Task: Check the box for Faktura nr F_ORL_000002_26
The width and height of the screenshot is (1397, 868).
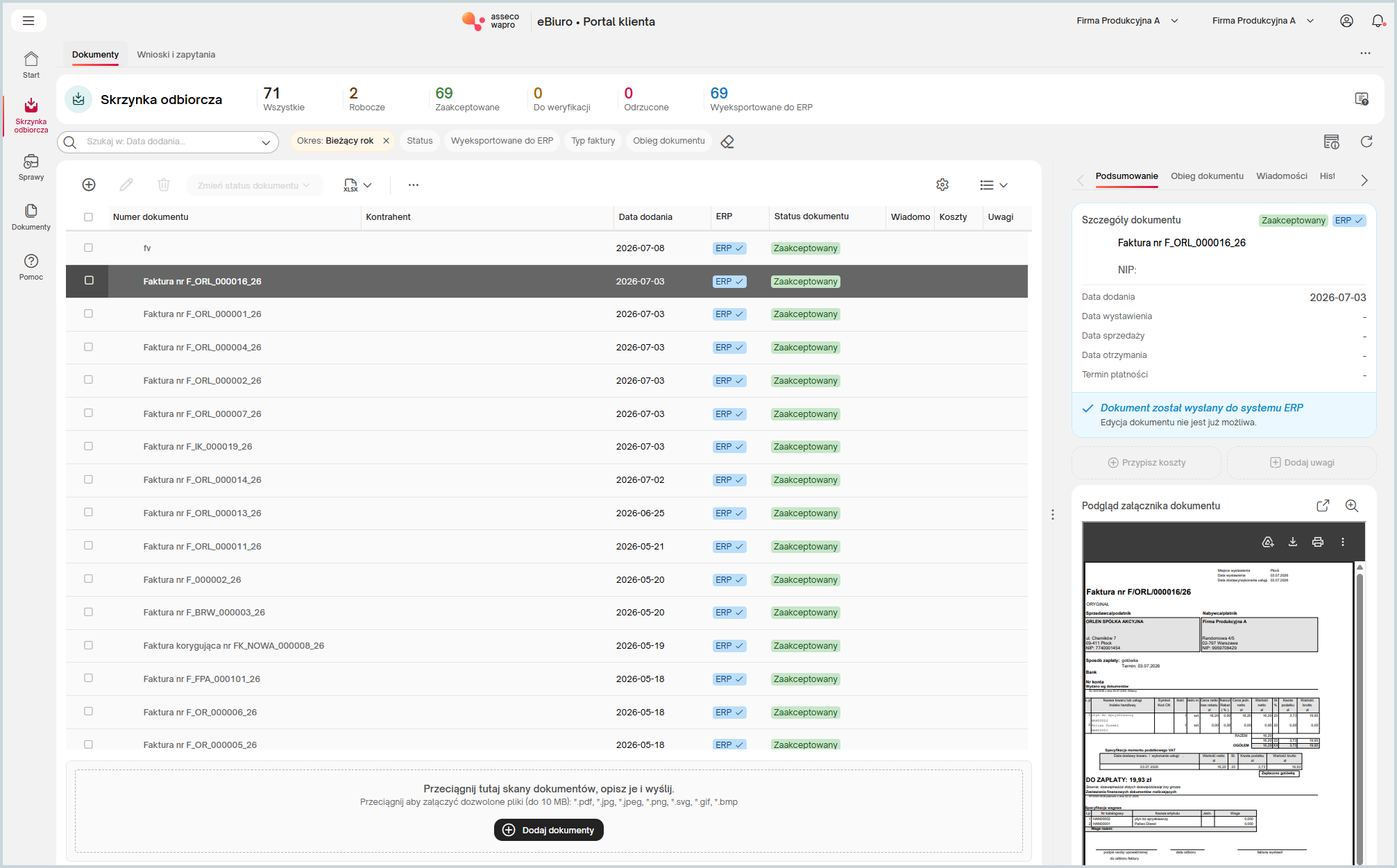Action: pos(88,380)
